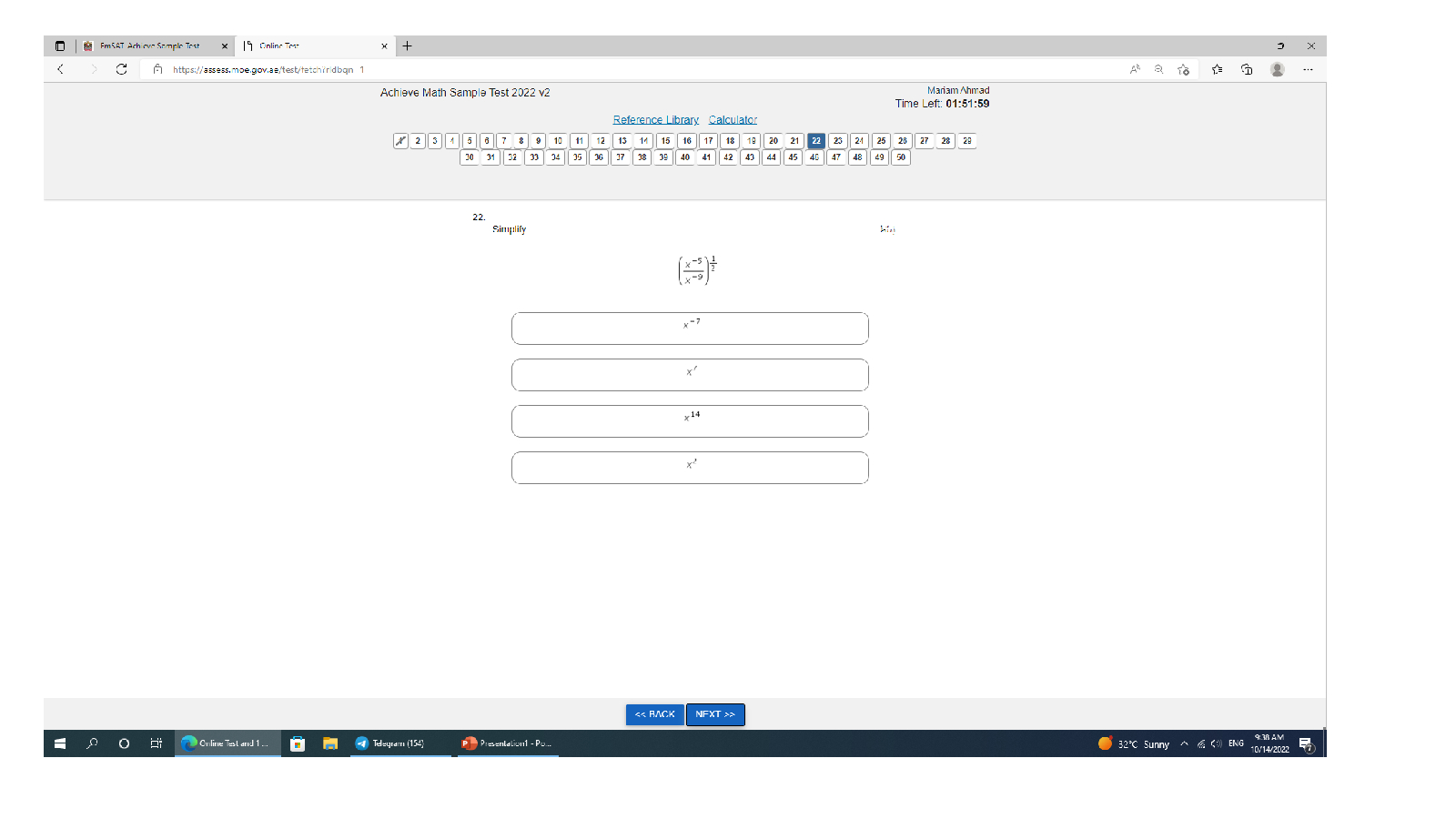The height and width of the screenshot is (819, 1456).
Task: Open the Calculator link
Action: pyautogui.click(x=733, y=120)
